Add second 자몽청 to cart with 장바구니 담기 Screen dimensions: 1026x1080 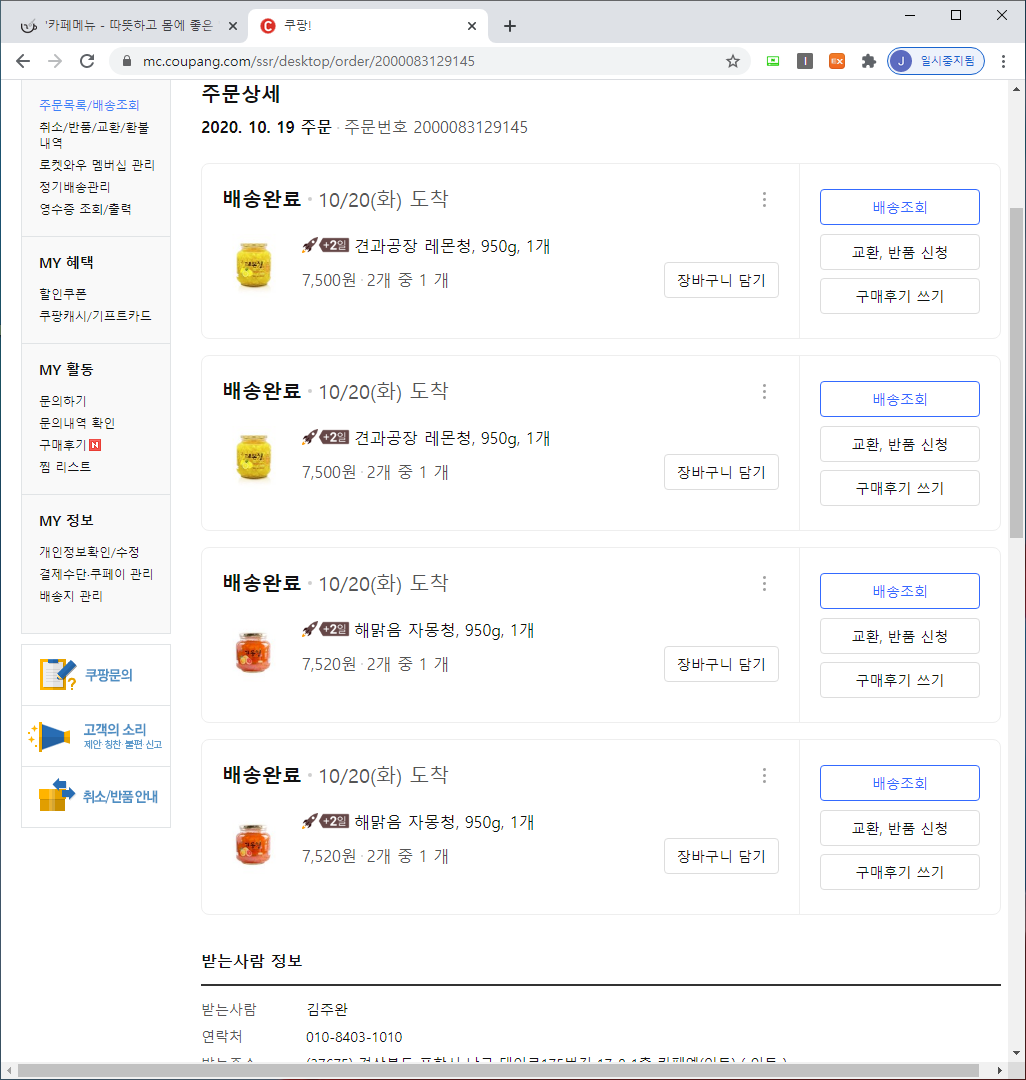(721, 857)
